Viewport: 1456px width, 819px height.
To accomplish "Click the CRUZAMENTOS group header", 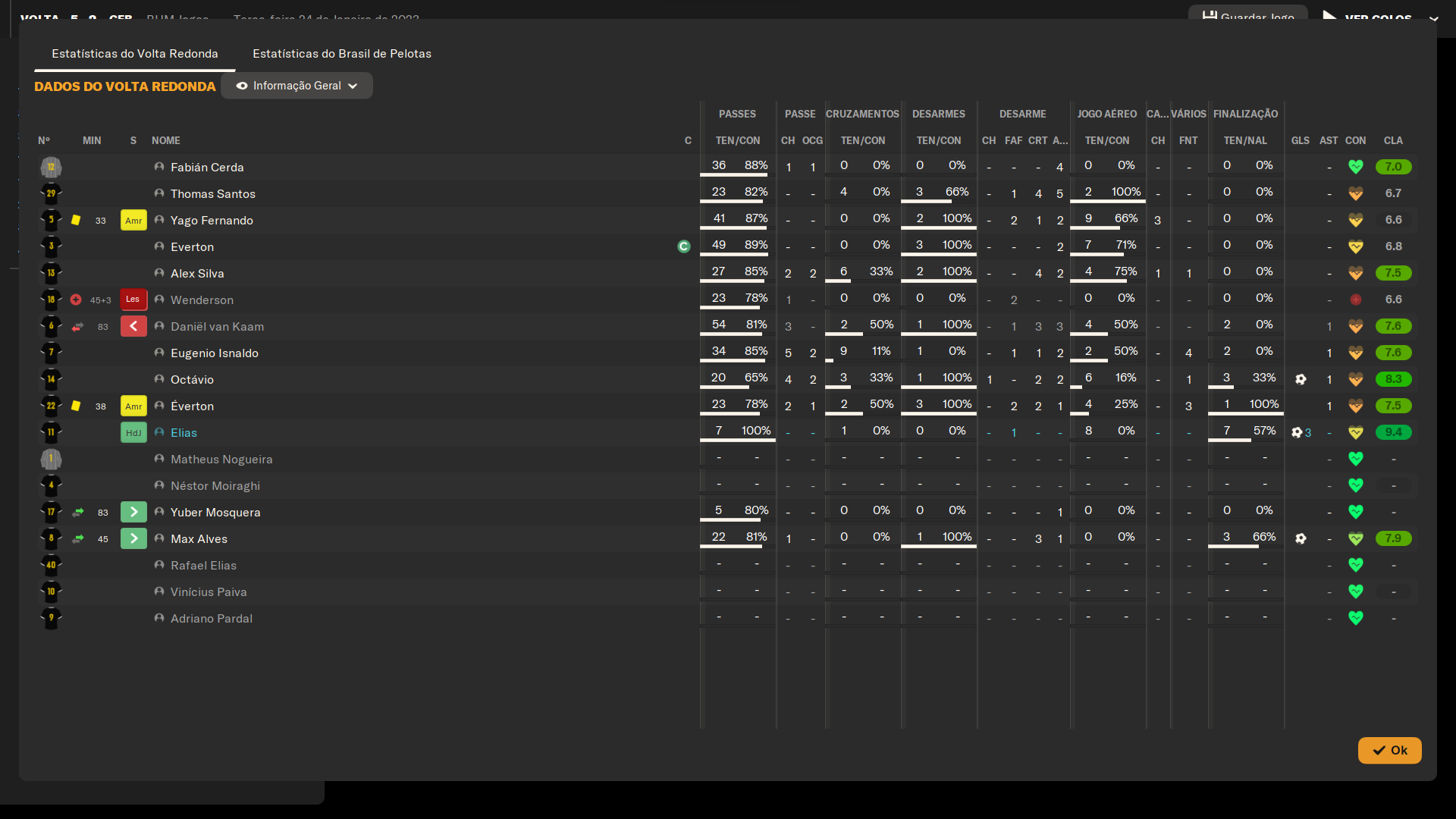I will [x=862, y=114].
